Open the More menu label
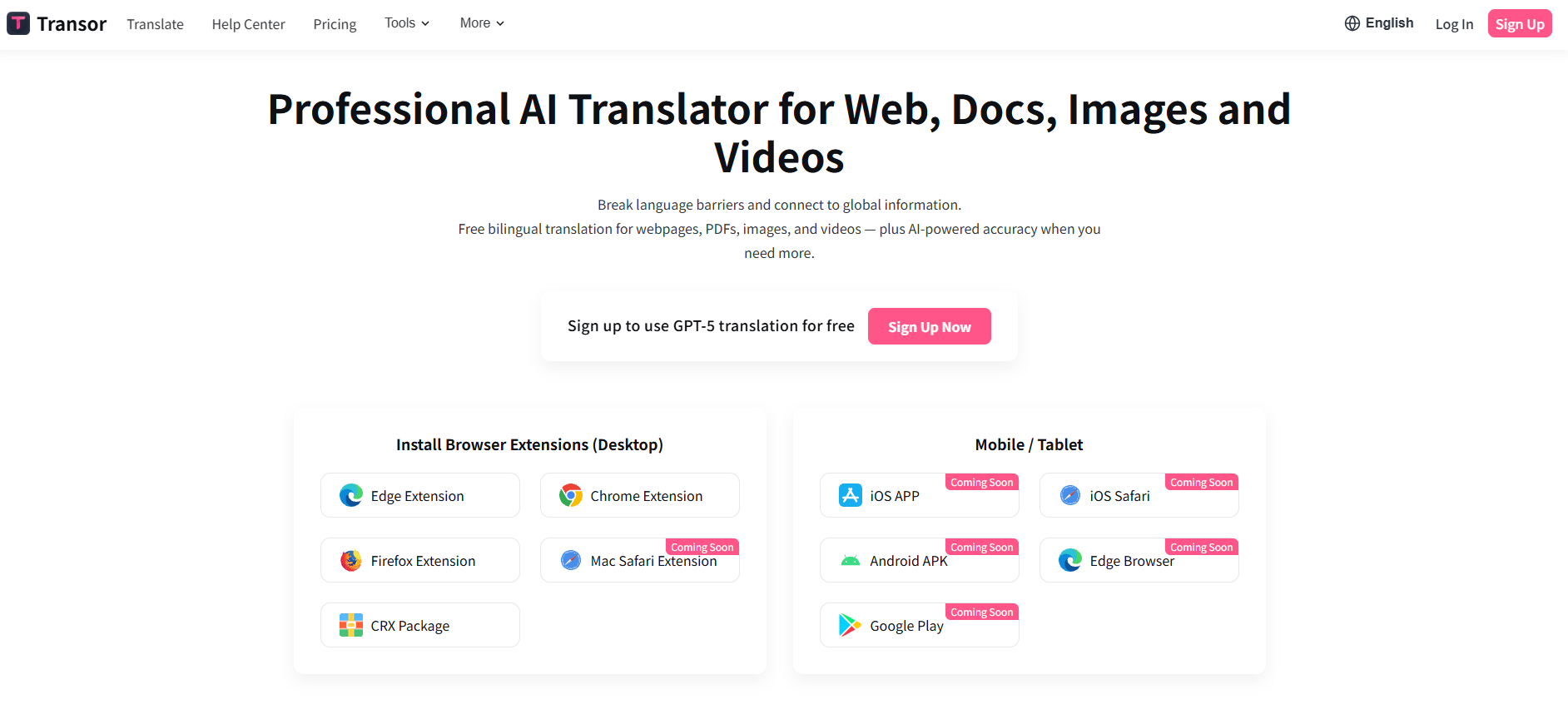 click(x=475, y=23)
